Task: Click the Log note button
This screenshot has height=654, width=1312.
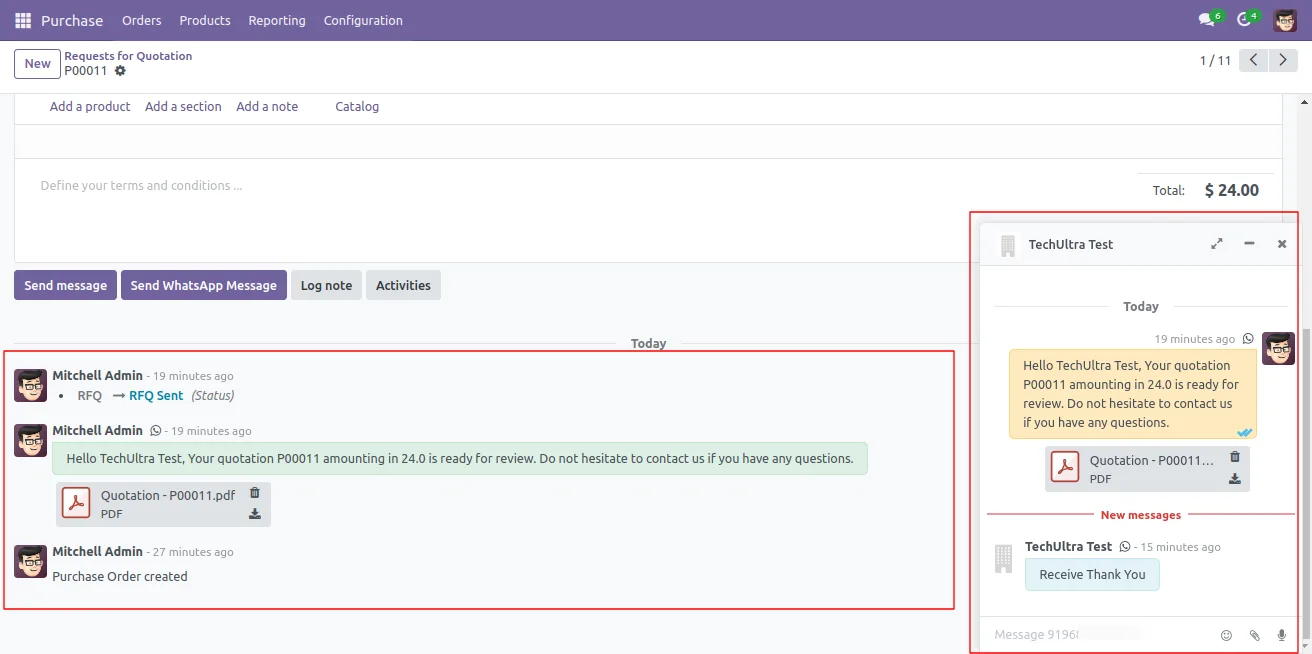Action: (x=326, y=285)
